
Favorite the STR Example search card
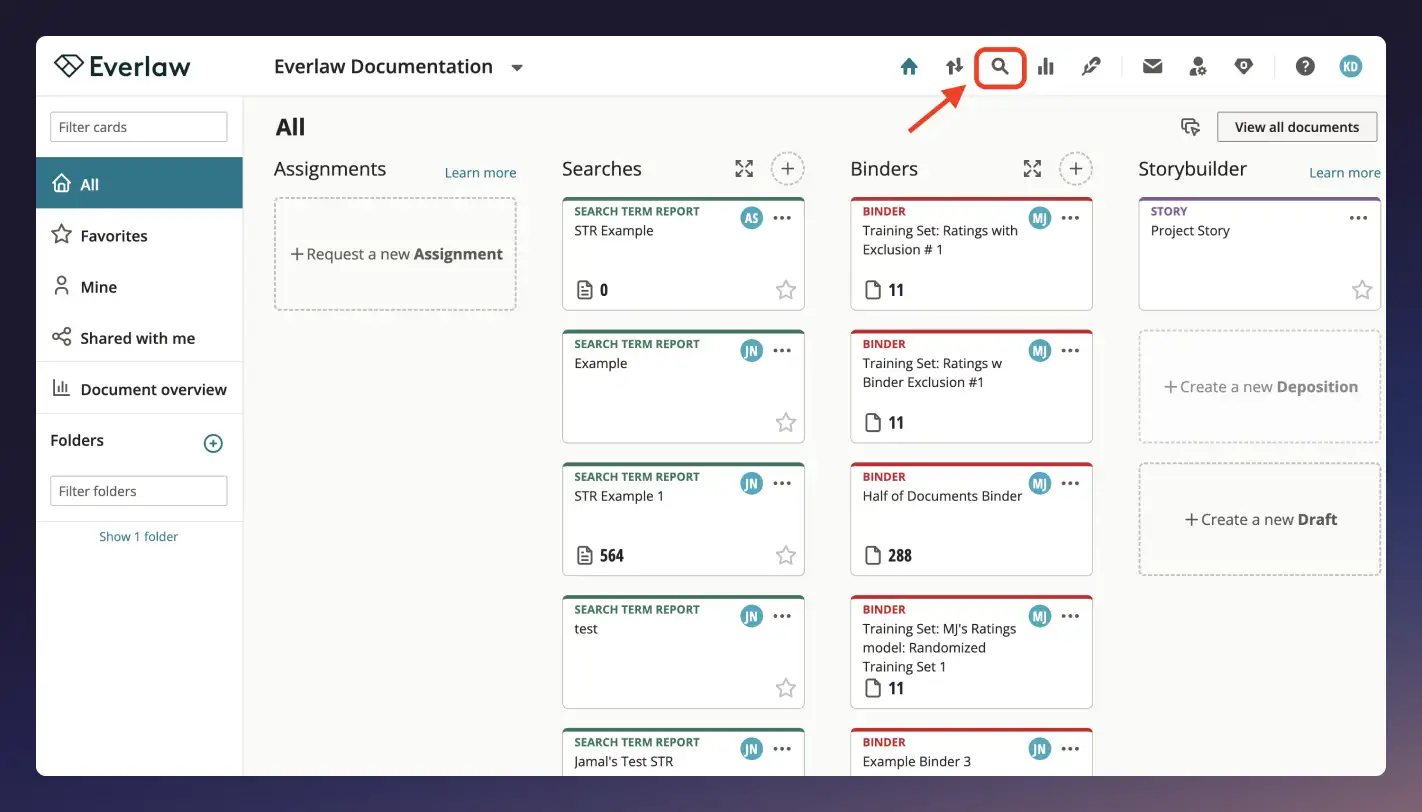click(785, 289)
